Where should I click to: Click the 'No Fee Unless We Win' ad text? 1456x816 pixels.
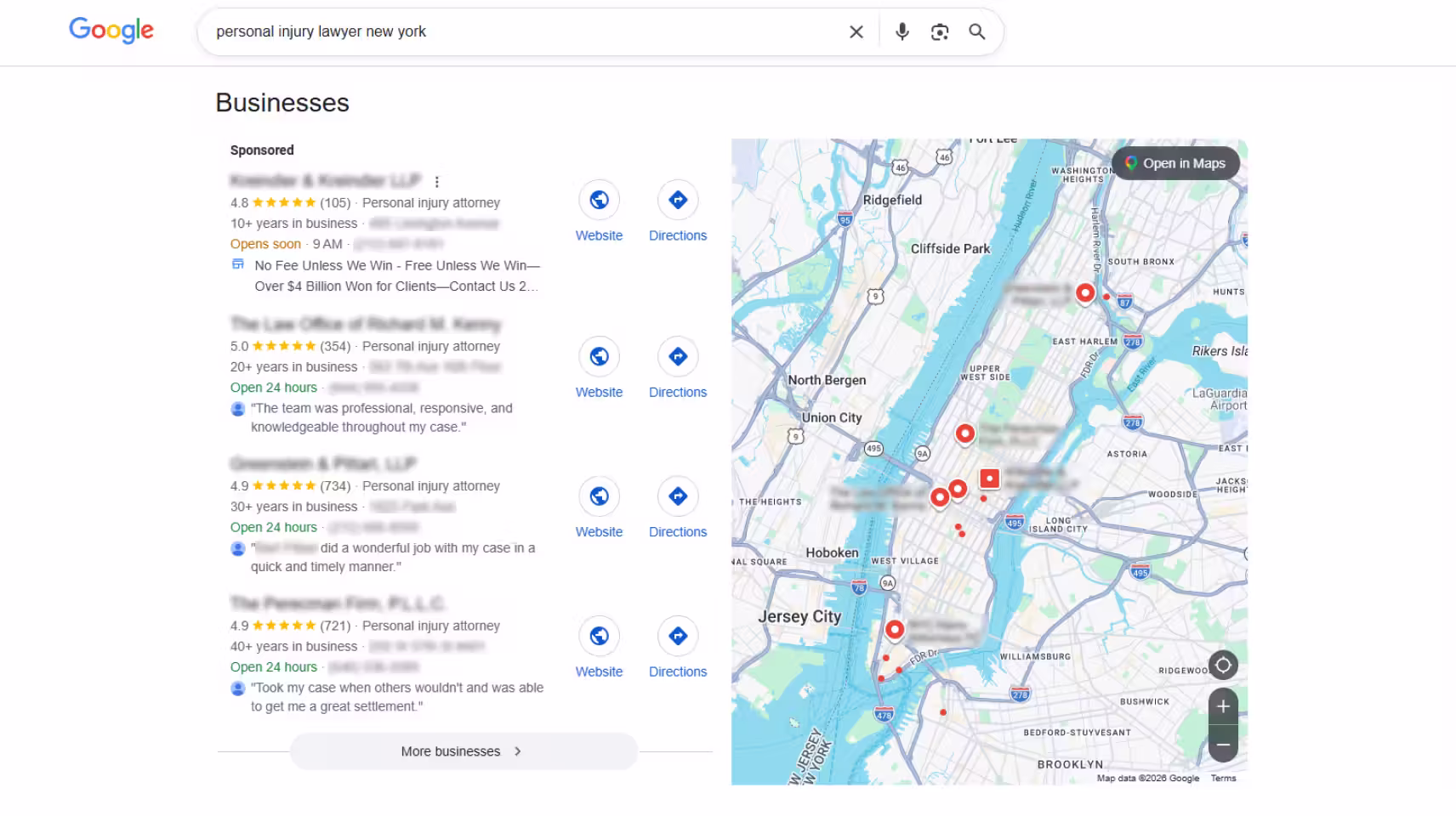(397, 276)
